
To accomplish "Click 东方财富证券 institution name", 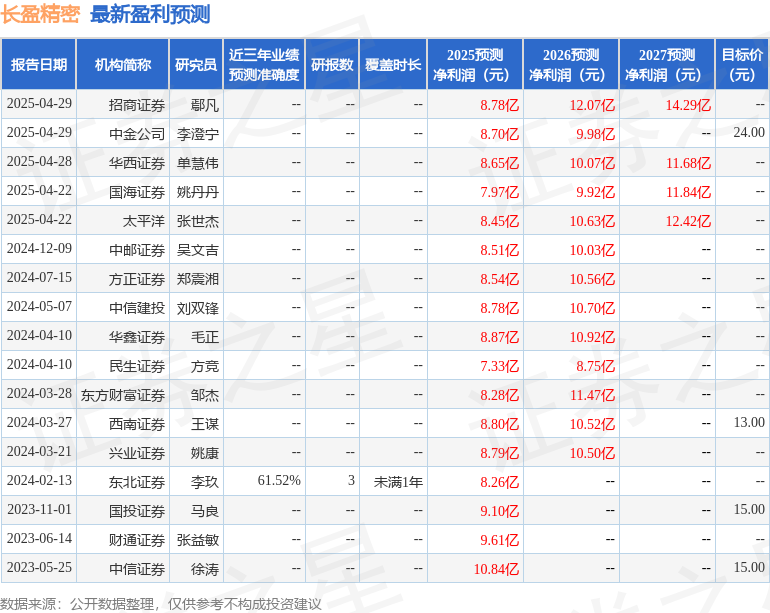I will (123, 395).
